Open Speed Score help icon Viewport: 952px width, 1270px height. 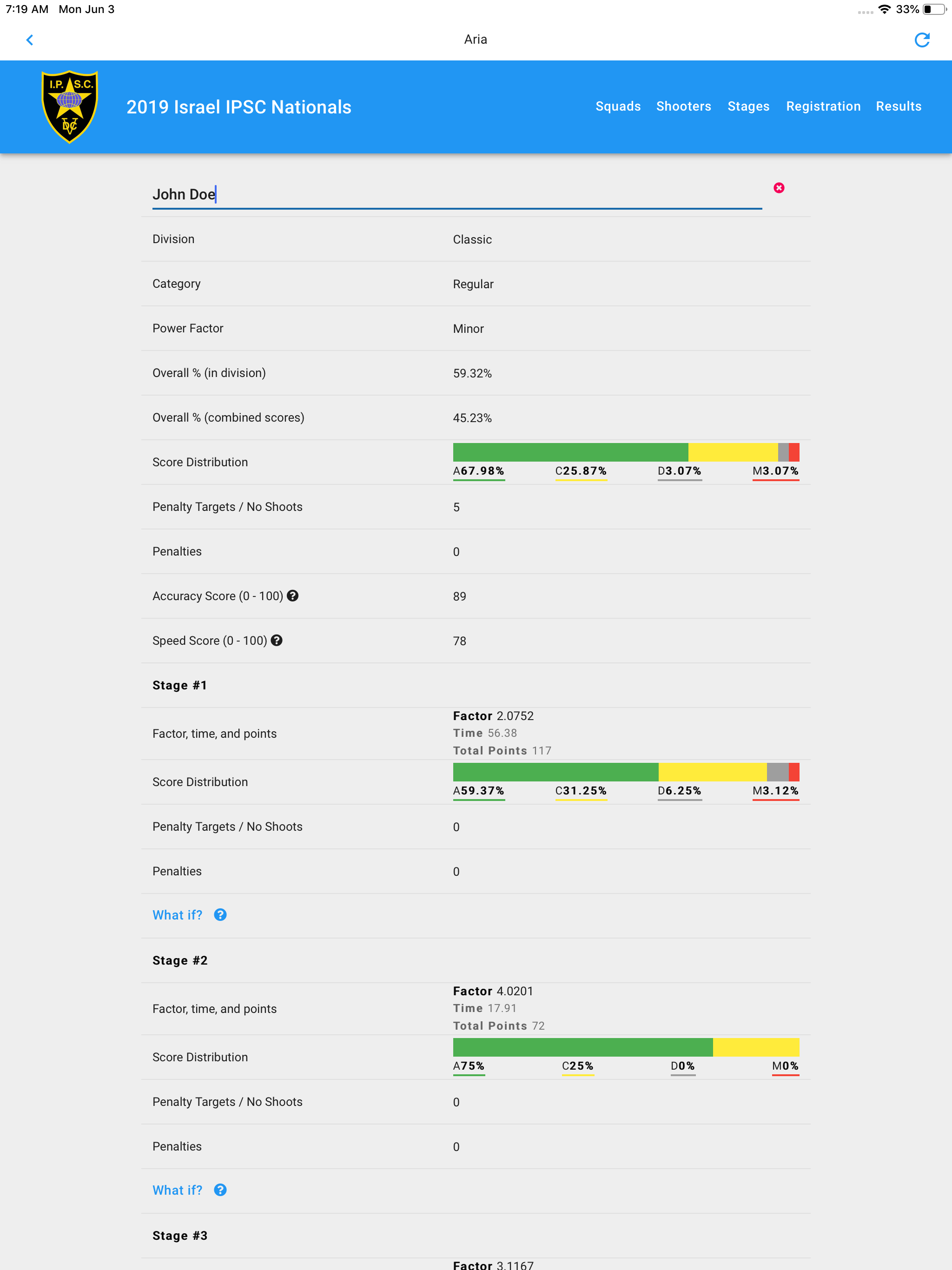tap(277, 641)
